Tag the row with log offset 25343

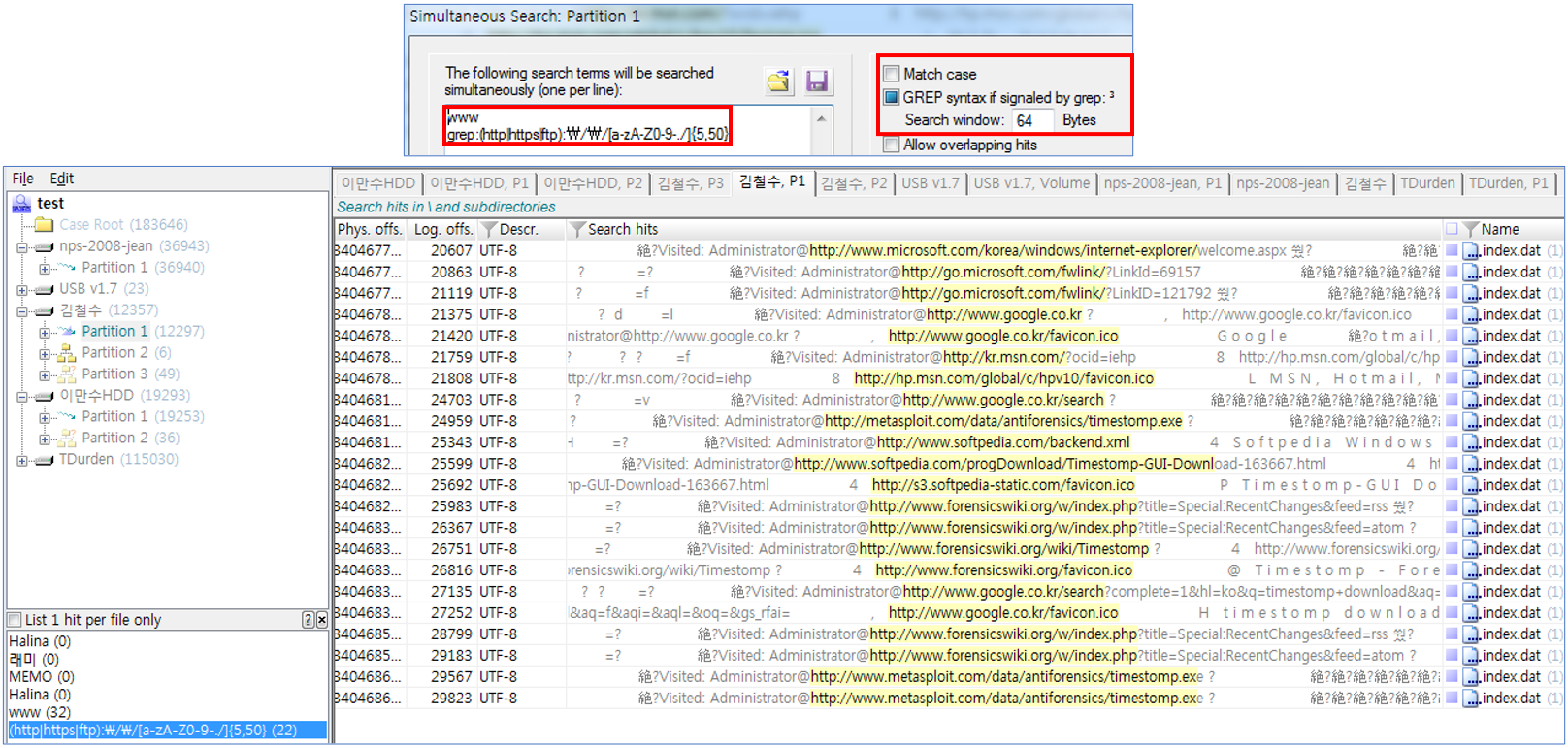coord(1452,442)
